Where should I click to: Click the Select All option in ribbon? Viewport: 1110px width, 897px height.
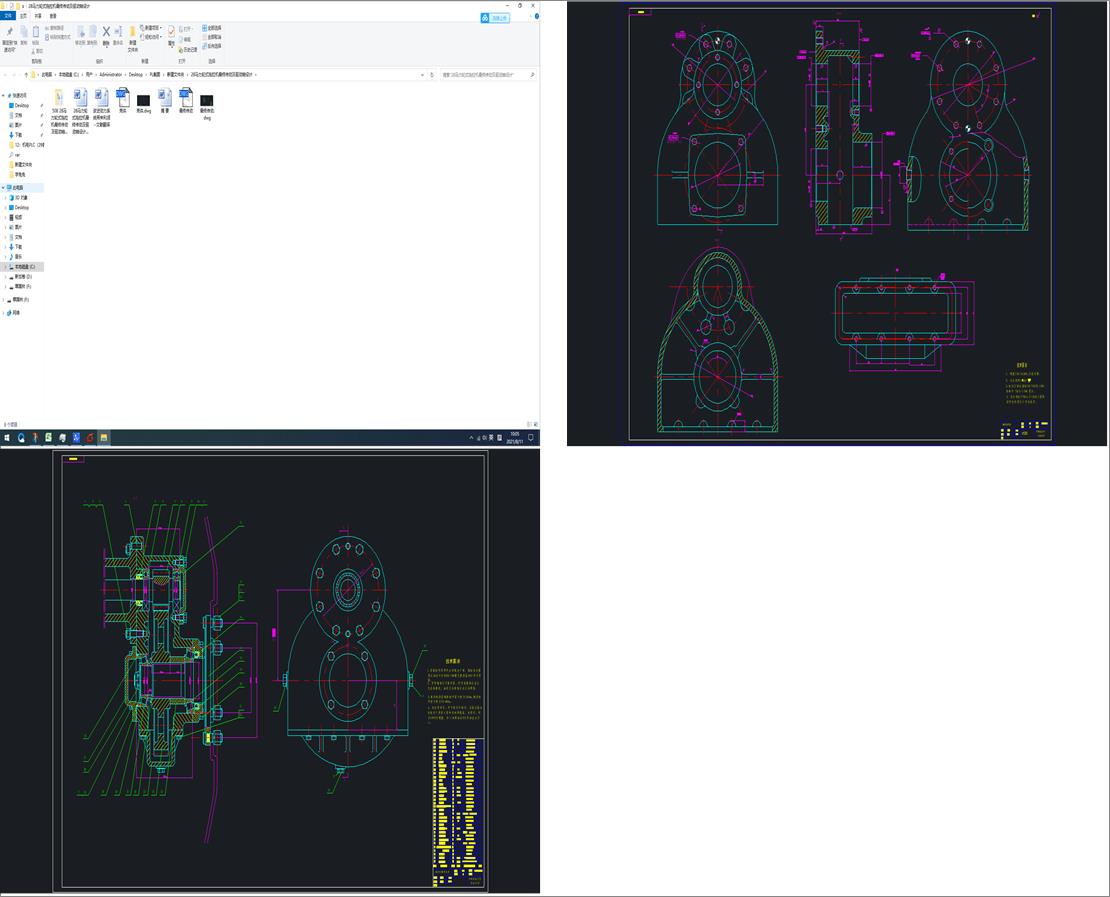(213, 28)
